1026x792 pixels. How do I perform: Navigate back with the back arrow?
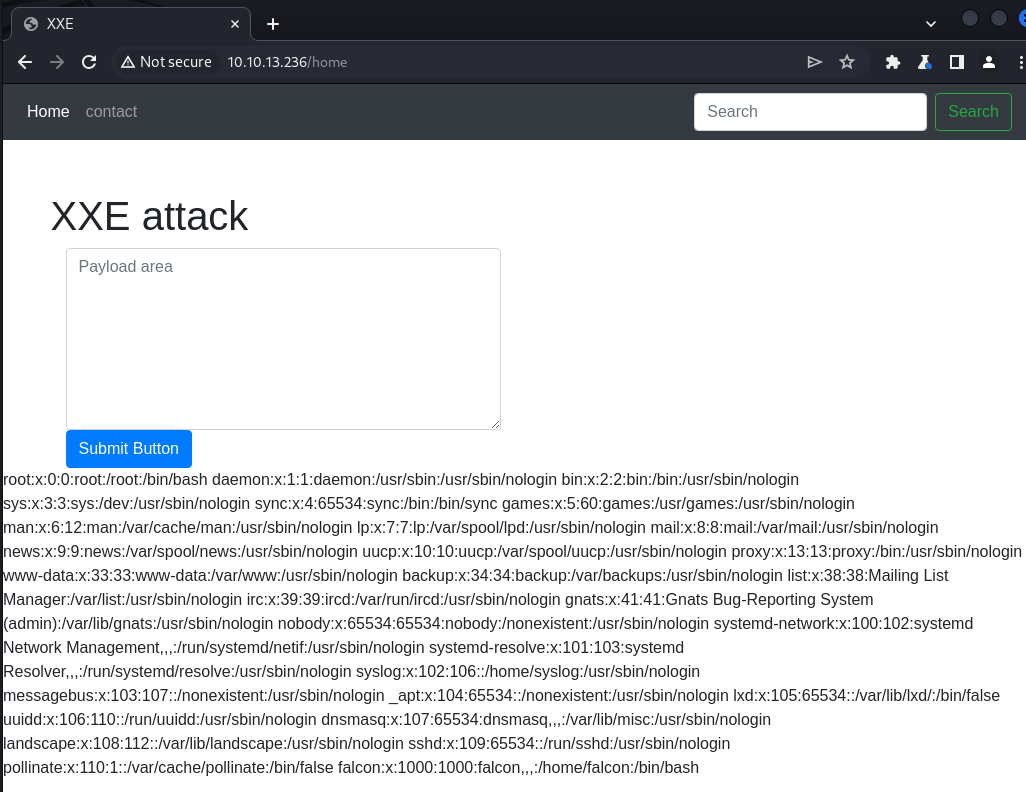click(x=24, y=61)
